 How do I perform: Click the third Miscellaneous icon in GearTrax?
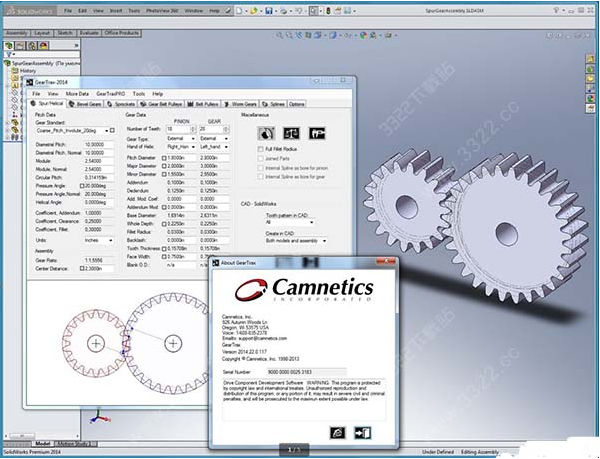pos(317,133)
